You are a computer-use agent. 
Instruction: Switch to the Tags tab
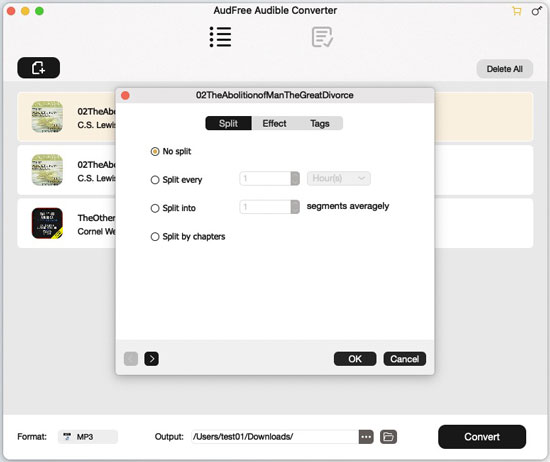(x=320, y=123)
